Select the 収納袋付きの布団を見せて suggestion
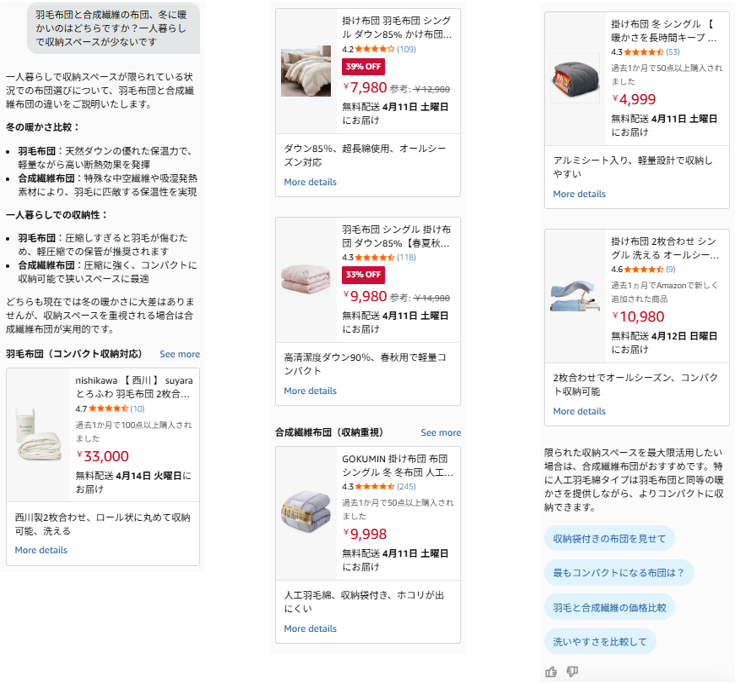 pos(609,538)
